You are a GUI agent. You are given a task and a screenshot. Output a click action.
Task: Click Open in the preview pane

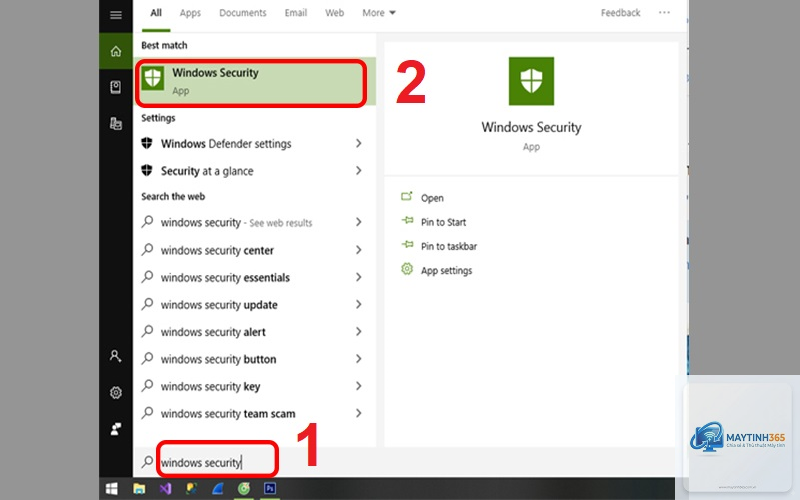pos(432,198)
